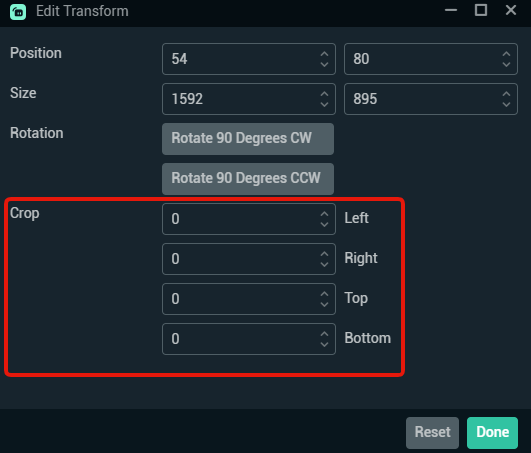Click the Rotation label text

(x=37, y=133)
